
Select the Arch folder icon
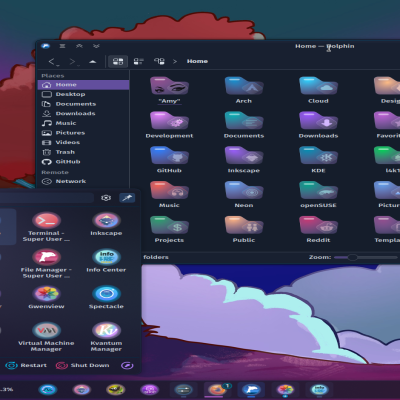[x=244, y=86]
